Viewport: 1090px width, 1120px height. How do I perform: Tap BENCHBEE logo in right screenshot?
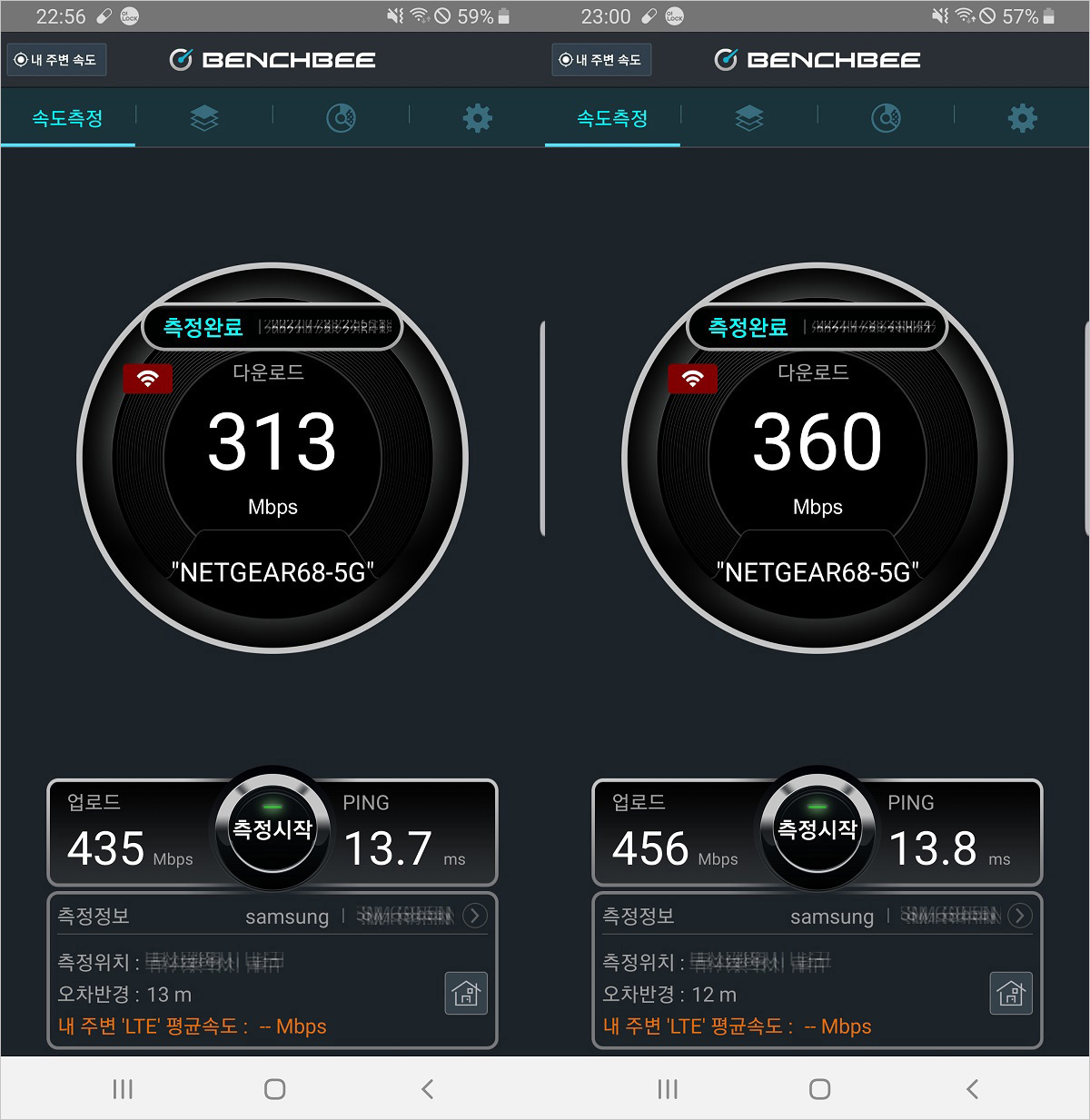click(817, 60)
